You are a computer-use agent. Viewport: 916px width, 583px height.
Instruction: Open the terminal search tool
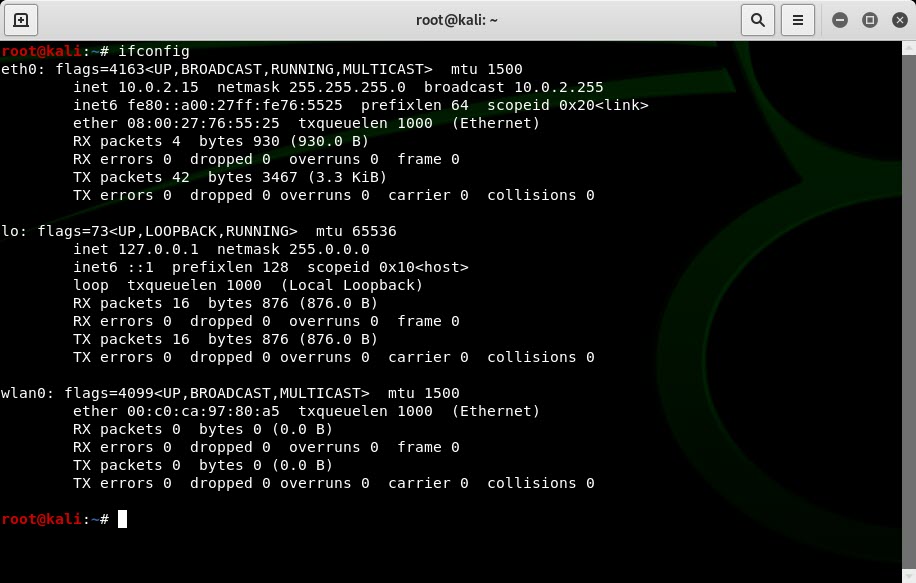tap(758, 19)
